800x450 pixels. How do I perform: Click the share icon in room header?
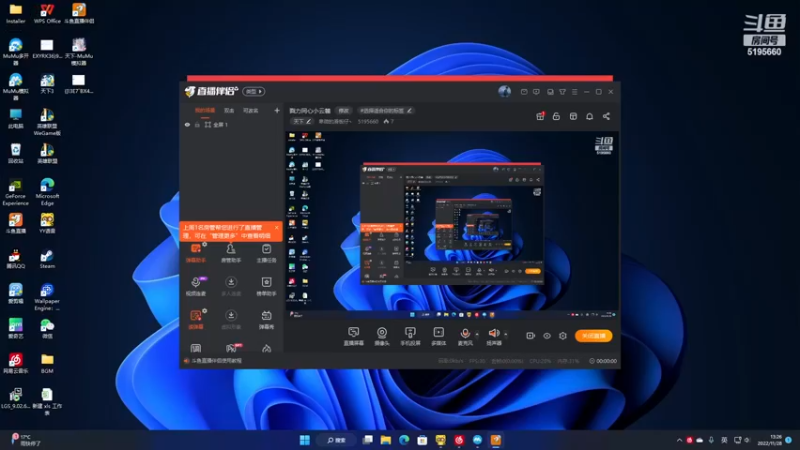[606, 116]
